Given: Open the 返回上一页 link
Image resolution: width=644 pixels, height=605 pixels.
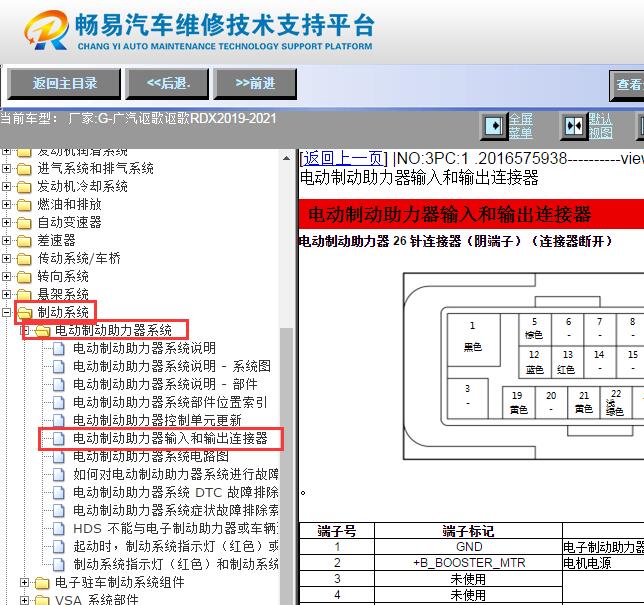Looking at the screenshot, I should pyautogui.click(x=343, y=158).
